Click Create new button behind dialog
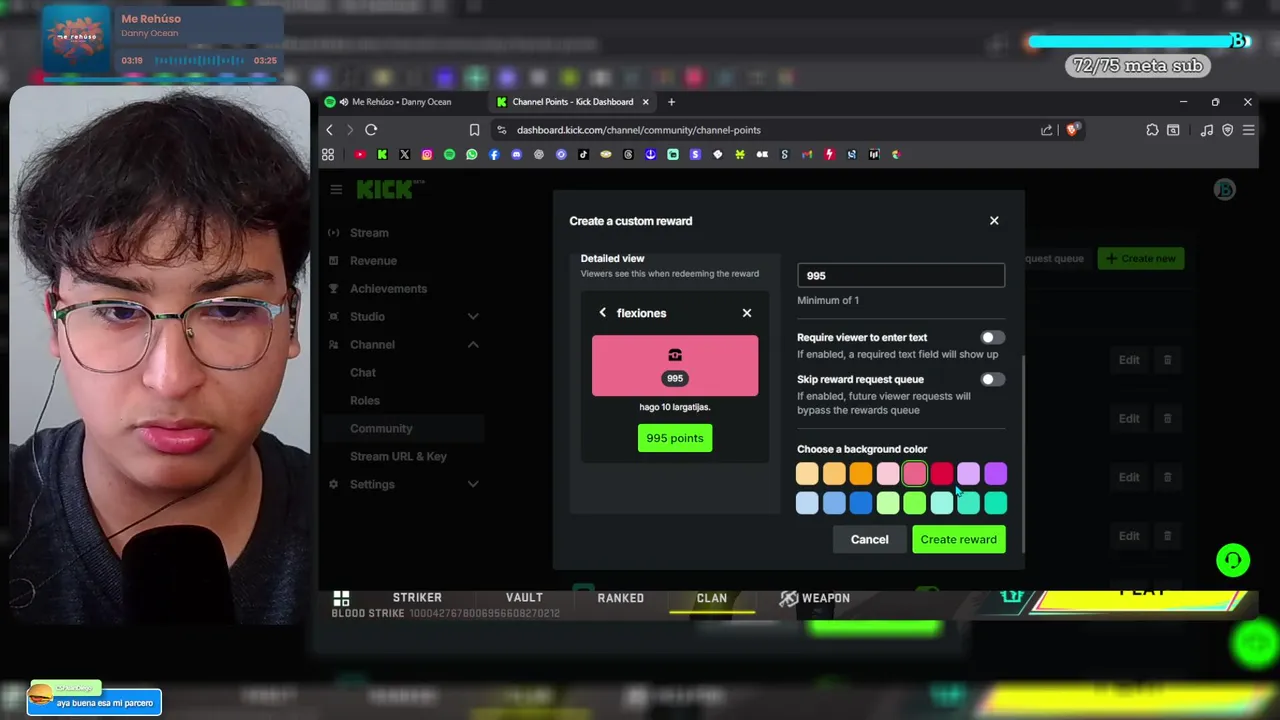 coord(1141,259)
